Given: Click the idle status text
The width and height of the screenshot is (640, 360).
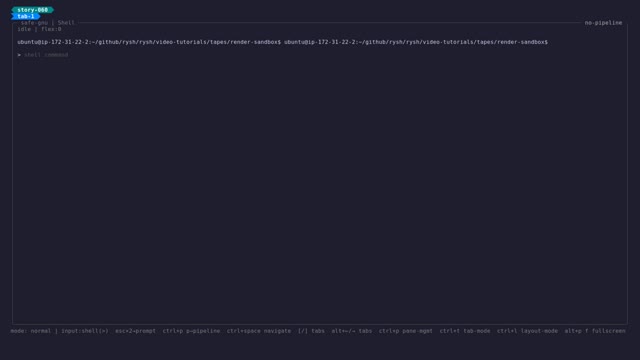Looking at the screenshot, I should click(24, 29).
